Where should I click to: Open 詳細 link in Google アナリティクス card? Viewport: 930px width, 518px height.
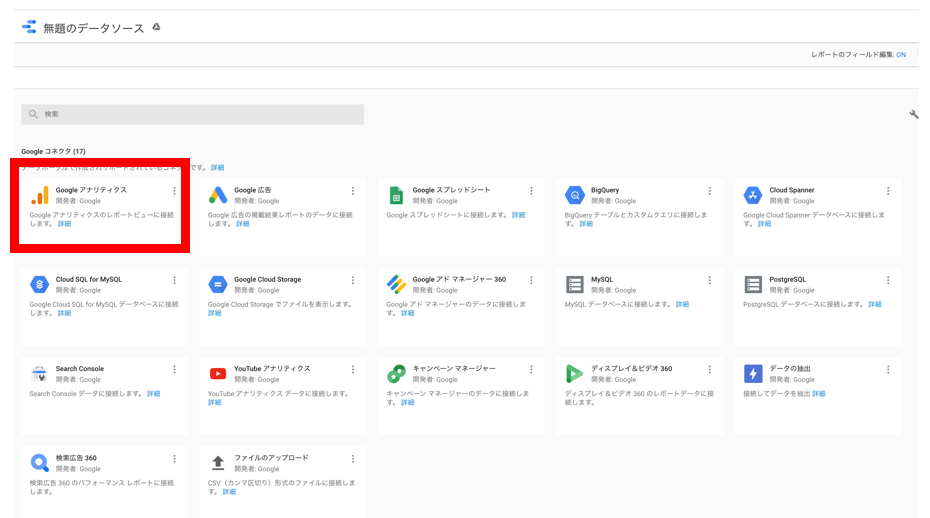64,224
